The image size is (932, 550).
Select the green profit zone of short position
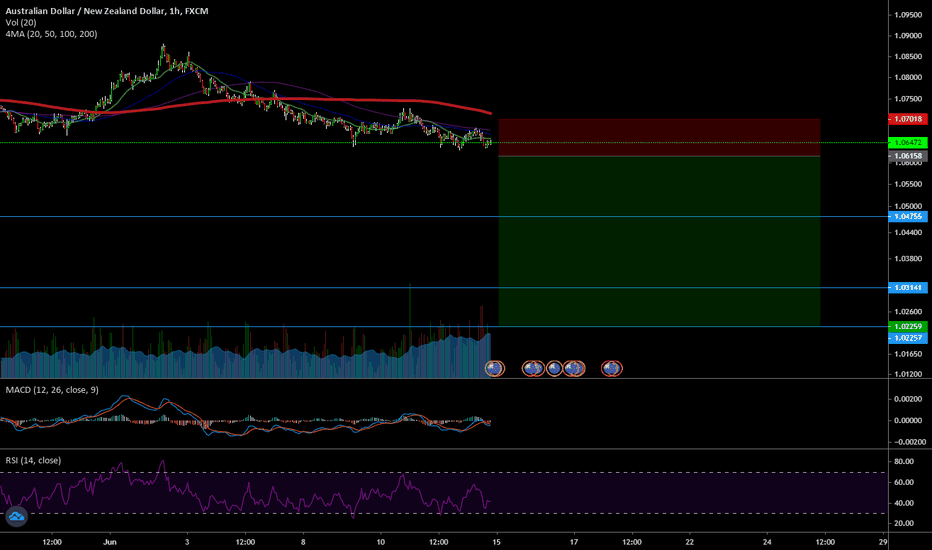[x=659, y=241]
